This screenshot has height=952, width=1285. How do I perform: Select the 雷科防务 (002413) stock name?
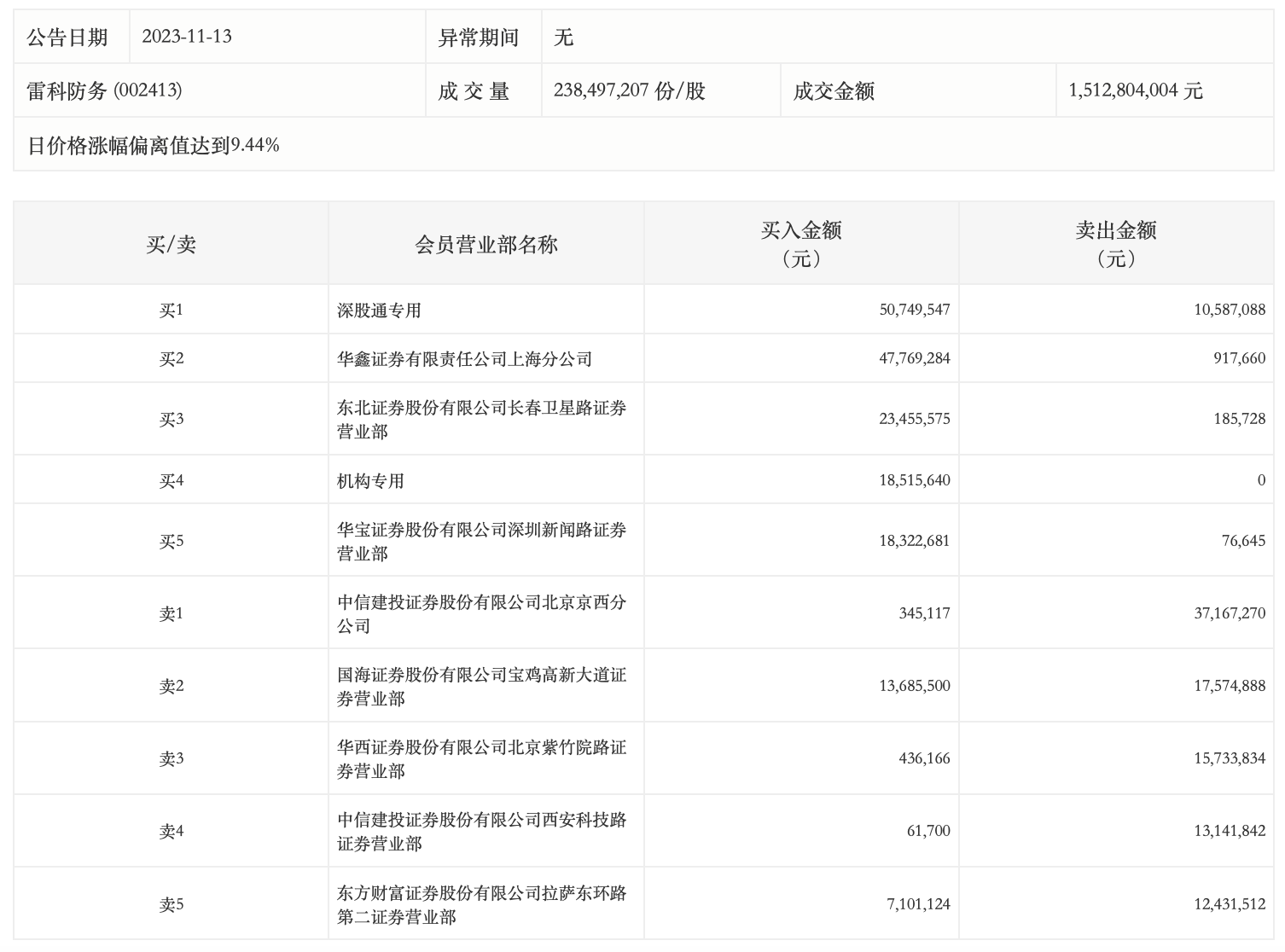[x=104, y=91]
